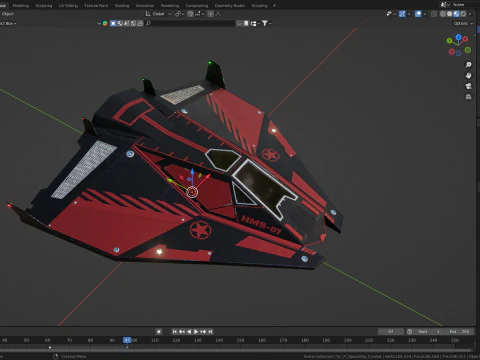Image resolution: width=480 pixels, height=360 pixels.
Task: Toggle preview range clock icon
Action: point(409,332)
